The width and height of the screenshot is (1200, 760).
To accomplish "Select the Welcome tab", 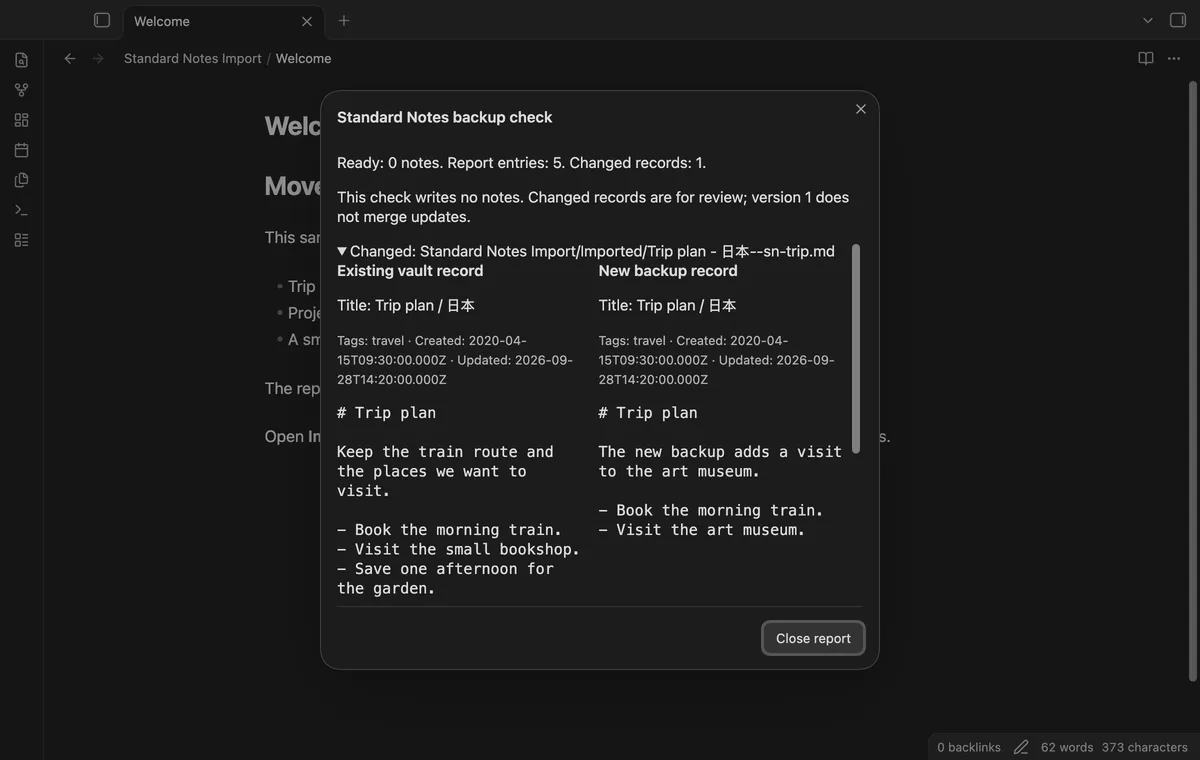I will 222,21.
